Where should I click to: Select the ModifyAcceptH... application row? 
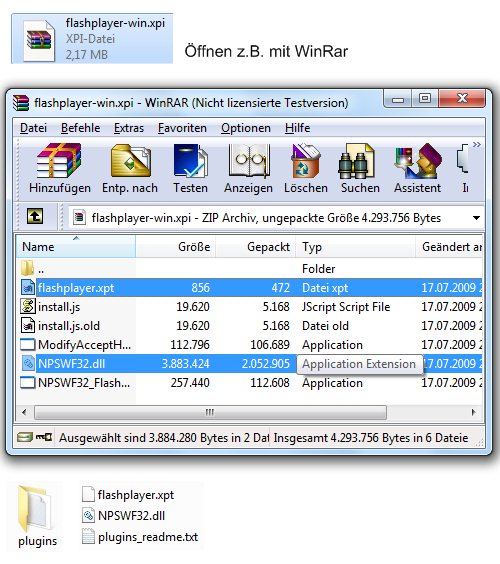[249, 345]
